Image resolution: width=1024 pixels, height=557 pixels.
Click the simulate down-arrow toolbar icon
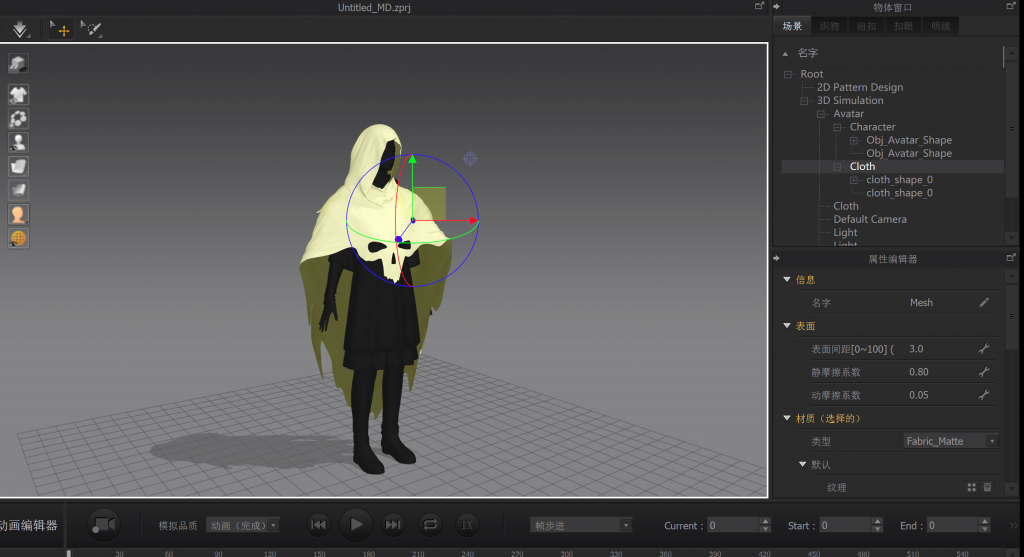(x=20, y=29)
